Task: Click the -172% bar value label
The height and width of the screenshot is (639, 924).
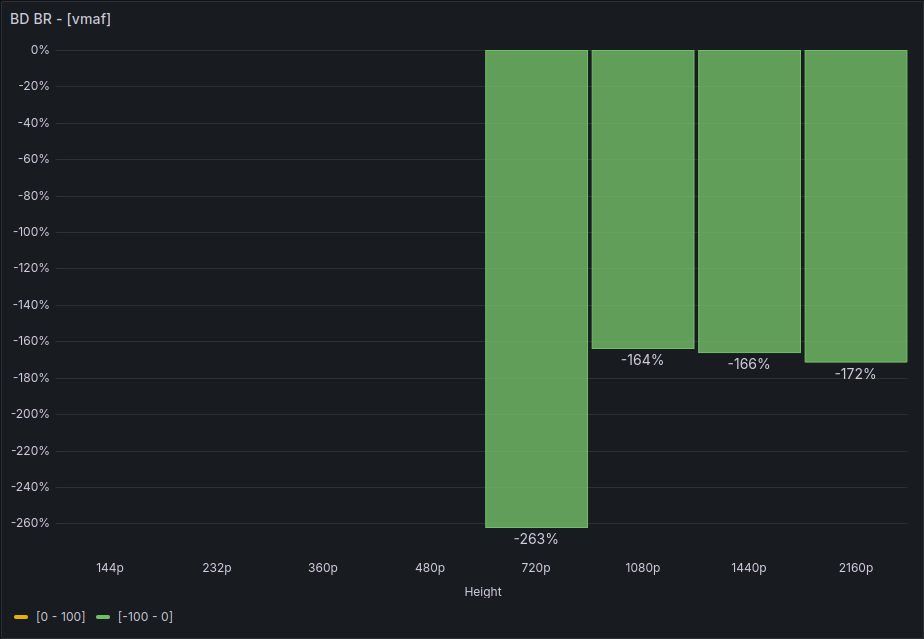Action: click(x=855, y=374)
